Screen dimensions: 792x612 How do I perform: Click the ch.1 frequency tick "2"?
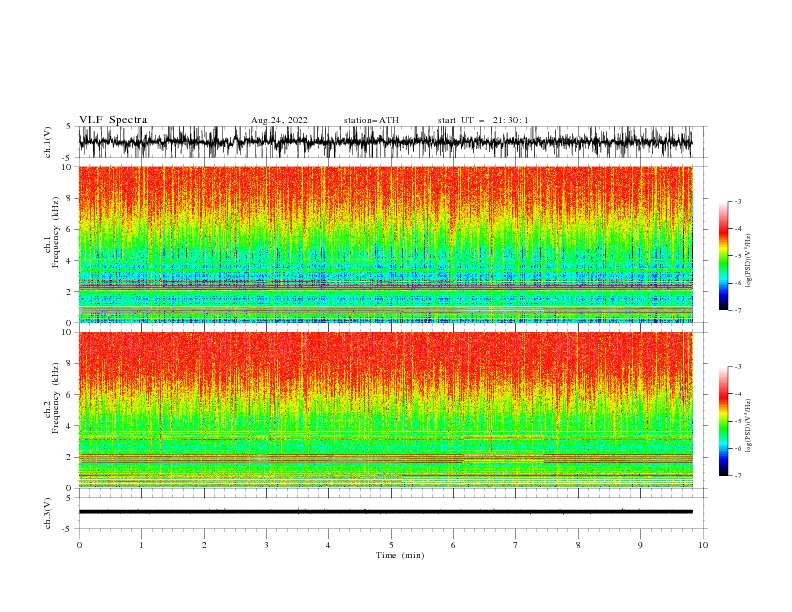coord(69,292)
